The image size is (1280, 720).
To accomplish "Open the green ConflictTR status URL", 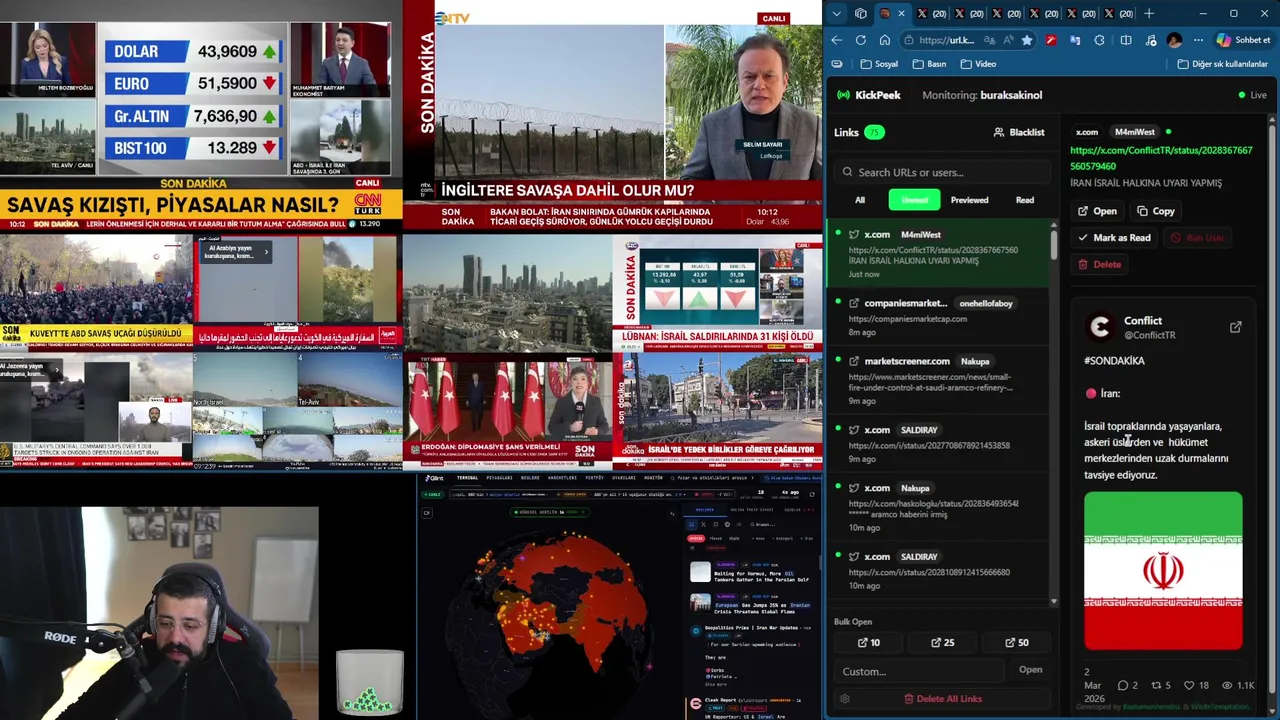I will tap(1161, 158).
